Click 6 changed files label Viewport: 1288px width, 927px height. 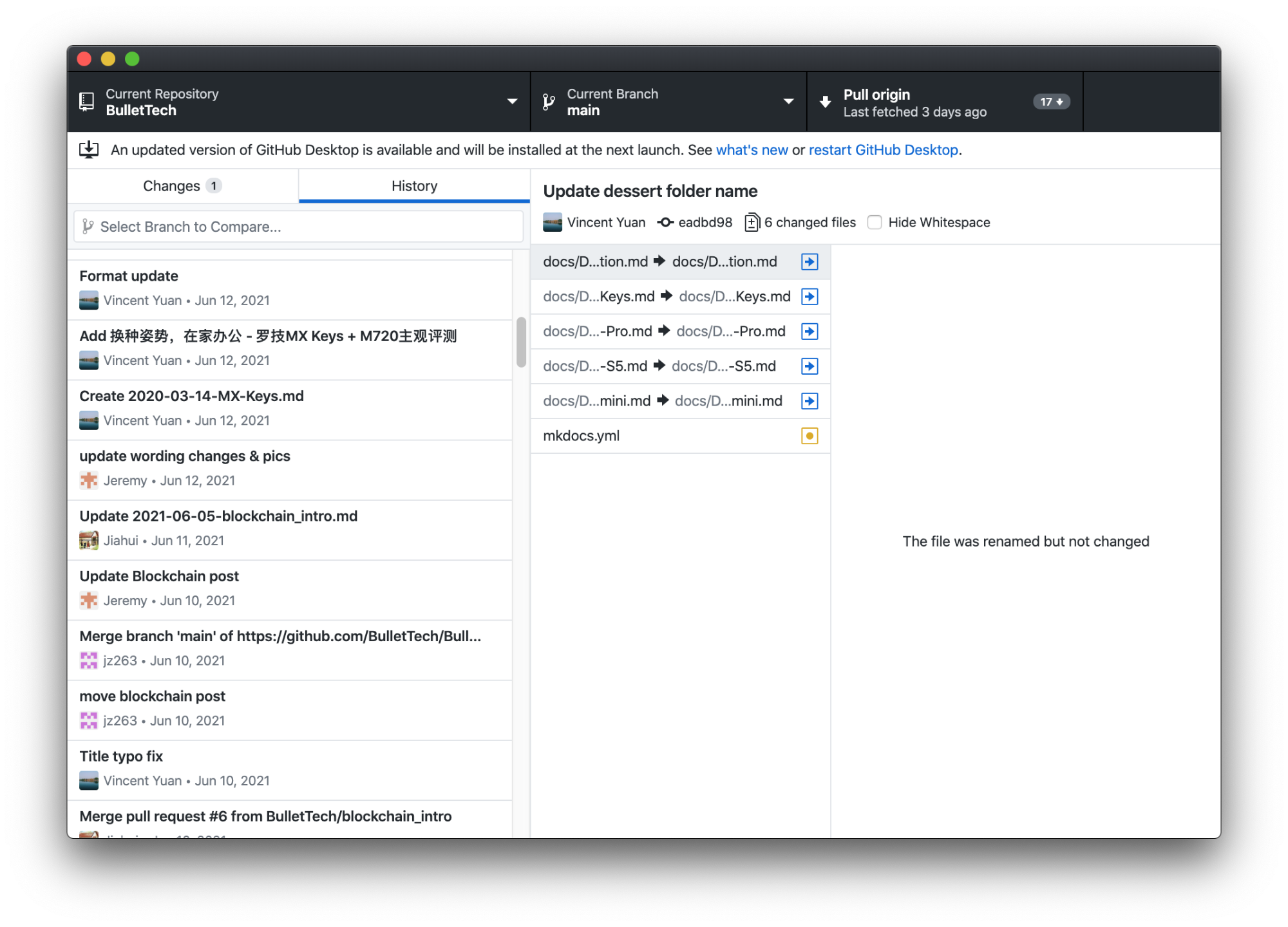coord(810,222)
